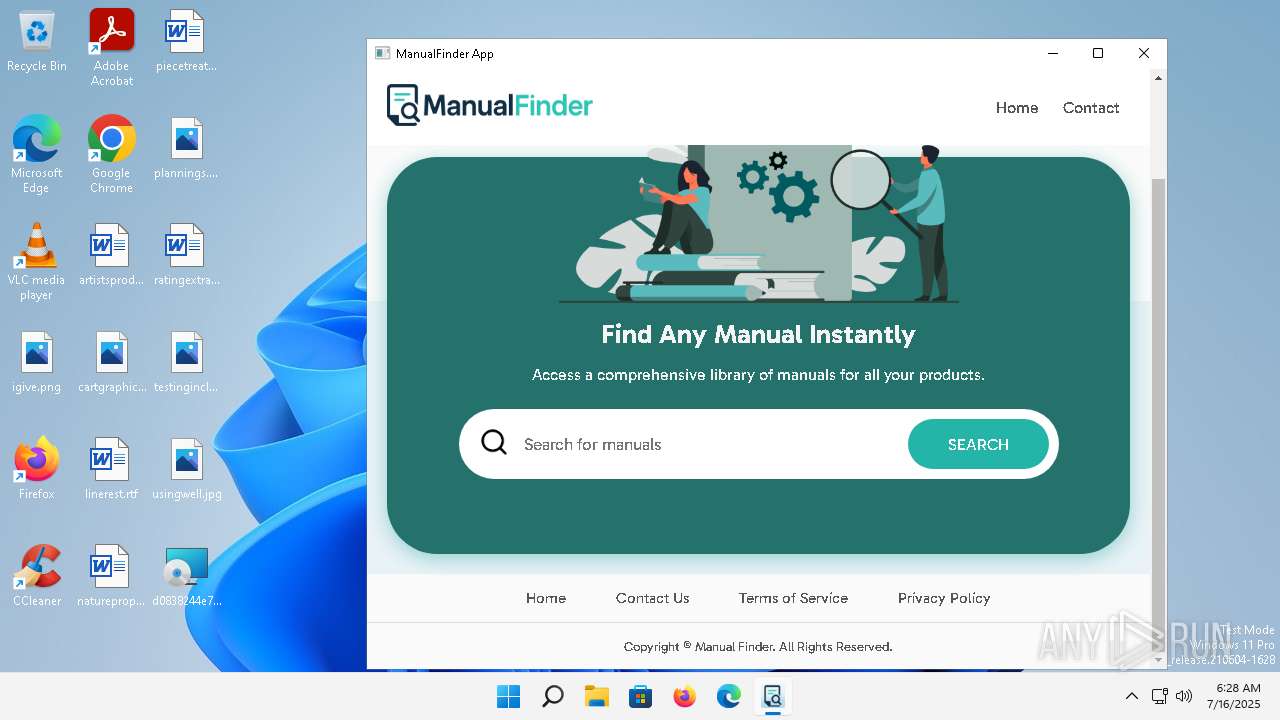Screen dimensions: 1280x720
Task: Click Contact in top navigation
Action: pyautogui.click(x=1091, y=108)
